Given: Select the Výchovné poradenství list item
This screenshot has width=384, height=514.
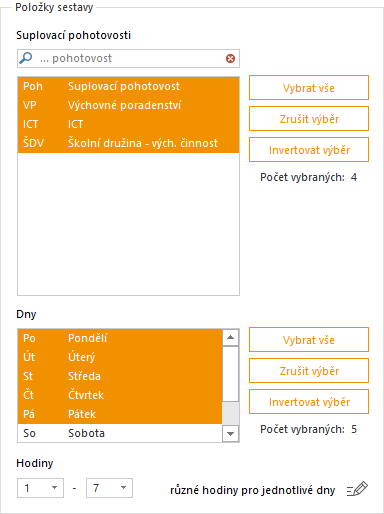Looking at the screenshot, I should 128,105.
